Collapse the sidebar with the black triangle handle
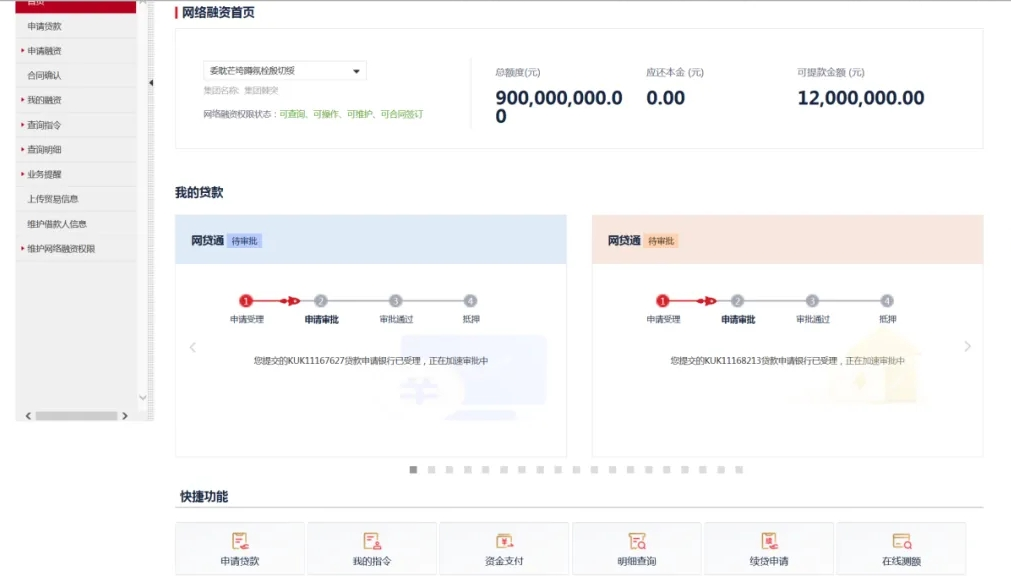 pos(151,83)
